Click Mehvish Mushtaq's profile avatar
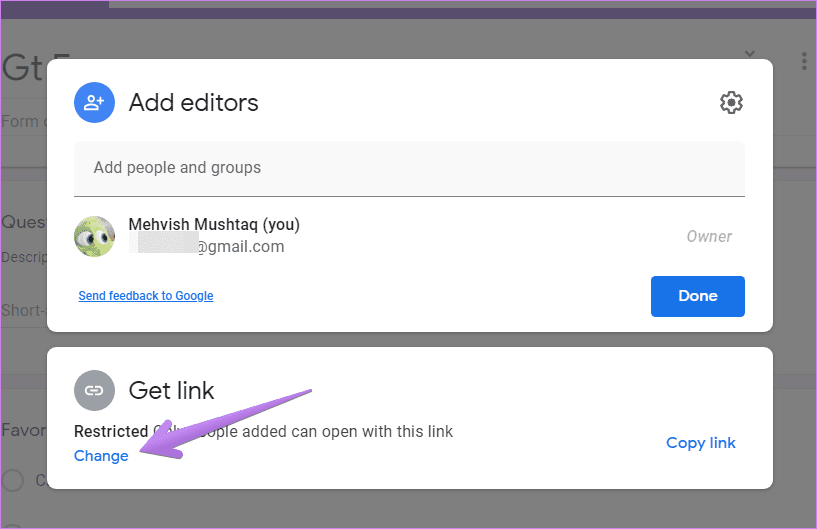This screenshot has height=529, width=817. [94, 237]
